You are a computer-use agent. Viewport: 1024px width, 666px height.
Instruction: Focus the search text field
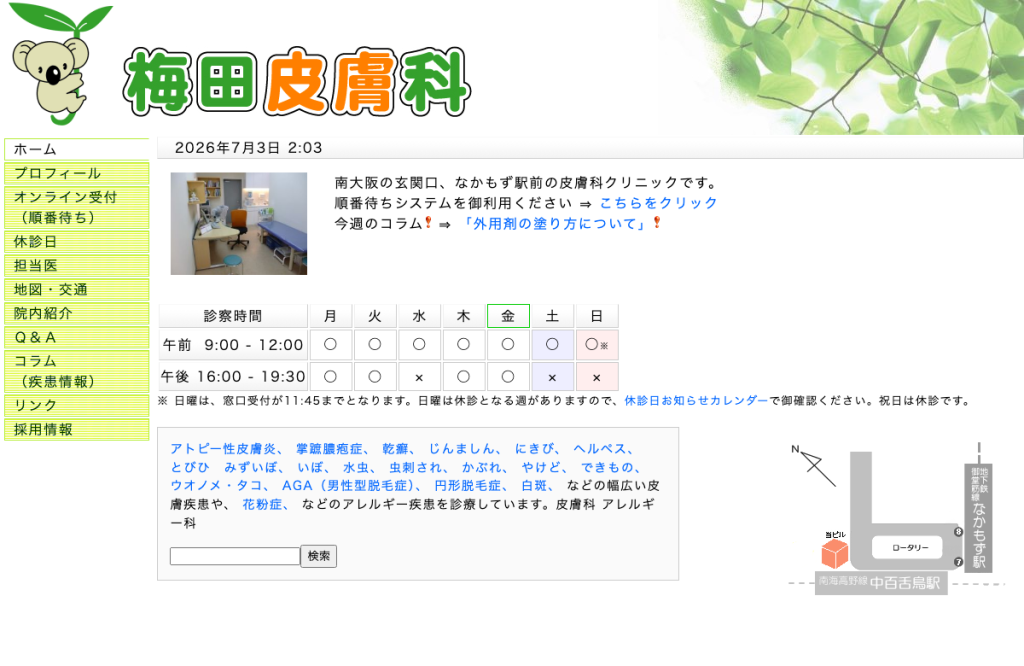234,556
